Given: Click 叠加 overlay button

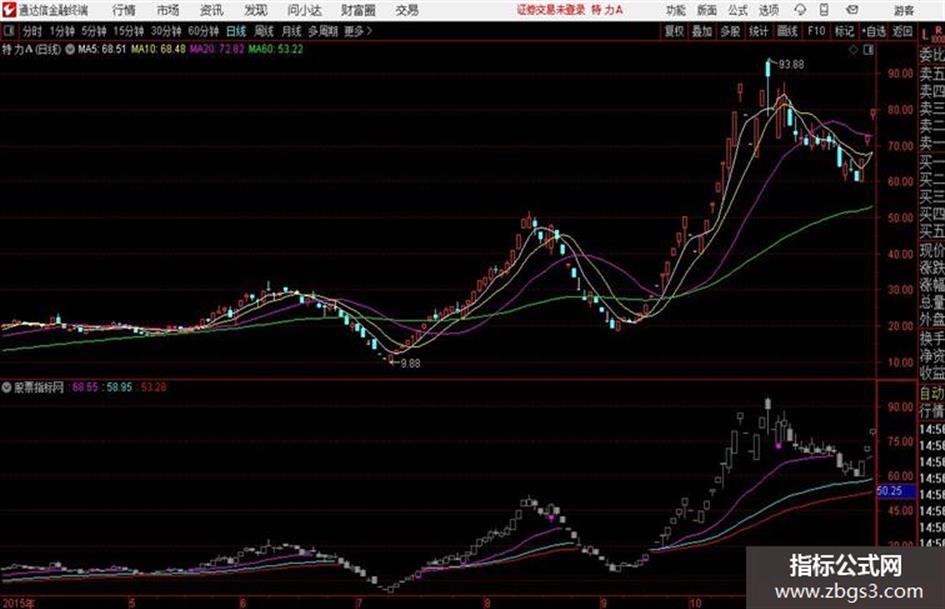Looking at the screenshot, I should 702,31.
